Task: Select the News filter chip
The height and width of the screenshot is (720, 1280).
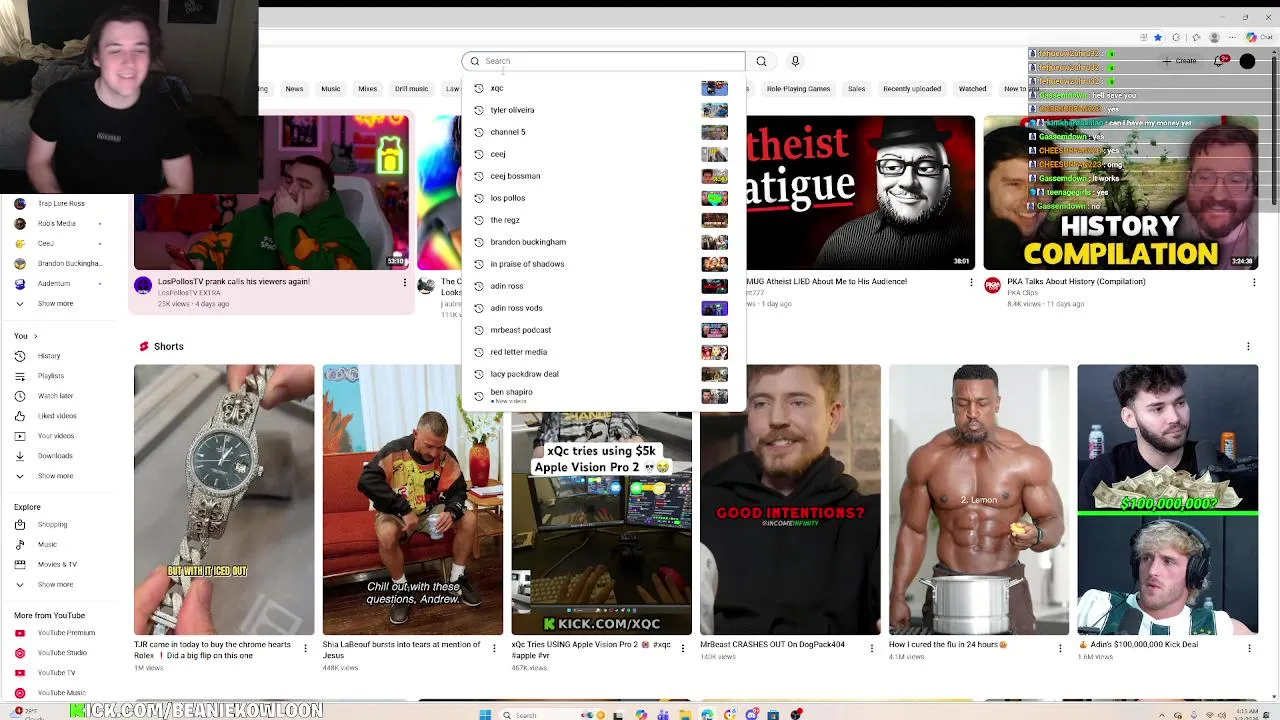Action: point(294,89)
